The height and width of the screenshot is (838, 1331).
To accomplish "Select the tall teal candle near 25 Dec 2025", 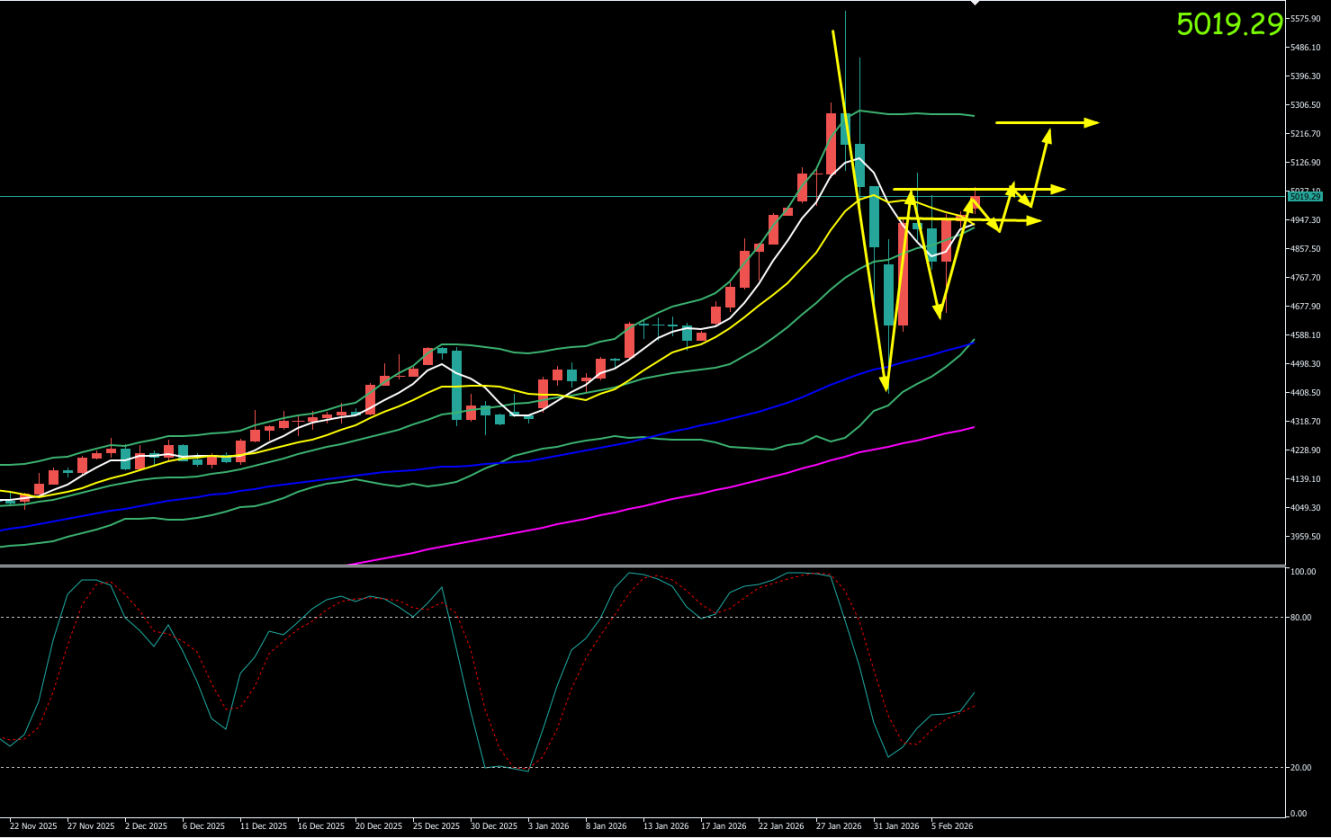I will point(457,385).
